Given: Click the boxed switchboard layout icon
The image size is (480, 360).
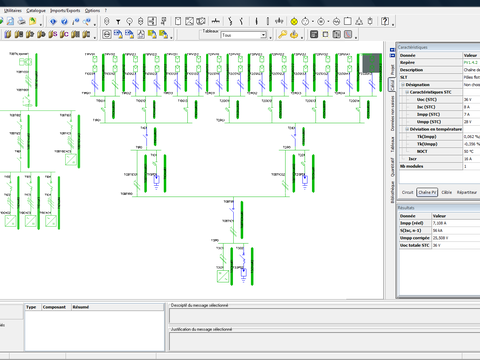Looking at the screenshot, I should [x=152, y=22].
